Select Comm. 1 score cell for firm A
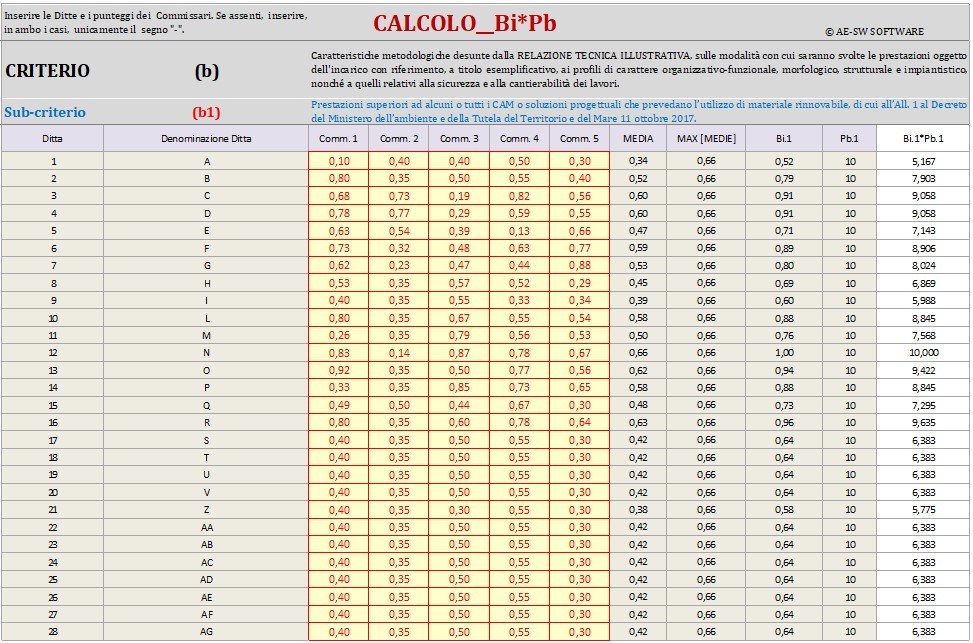Viewport: 973px width, 643px height. click(339, 161)
